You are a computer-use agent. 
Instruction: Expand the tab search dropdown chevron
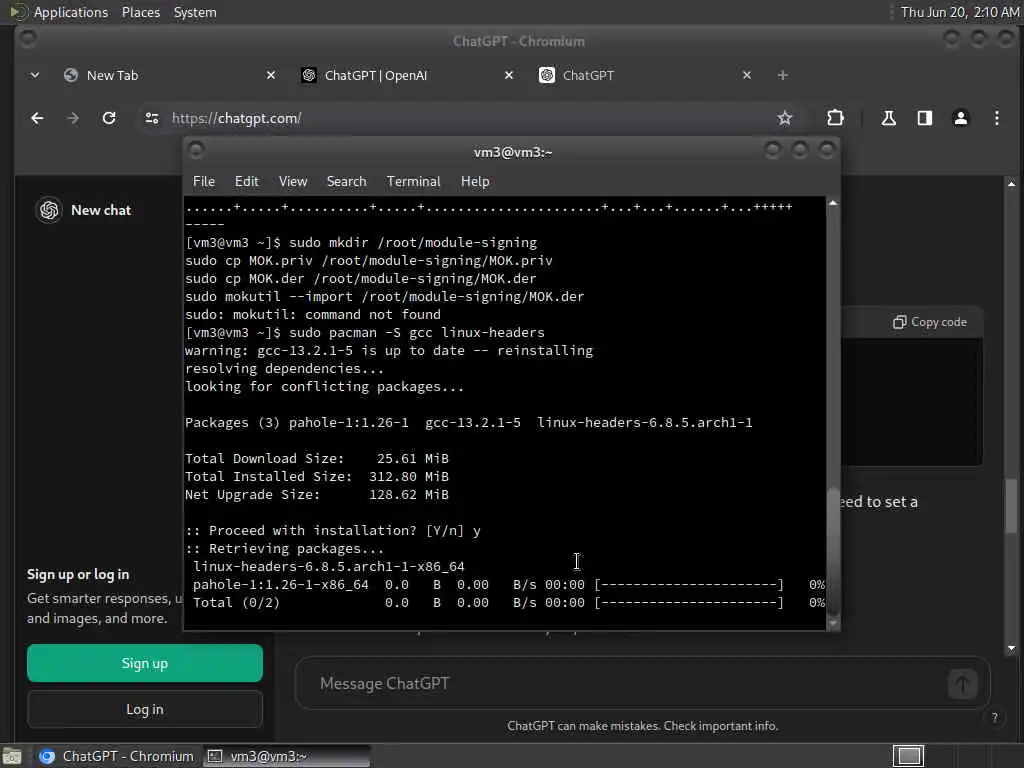(x=35, y=75)
